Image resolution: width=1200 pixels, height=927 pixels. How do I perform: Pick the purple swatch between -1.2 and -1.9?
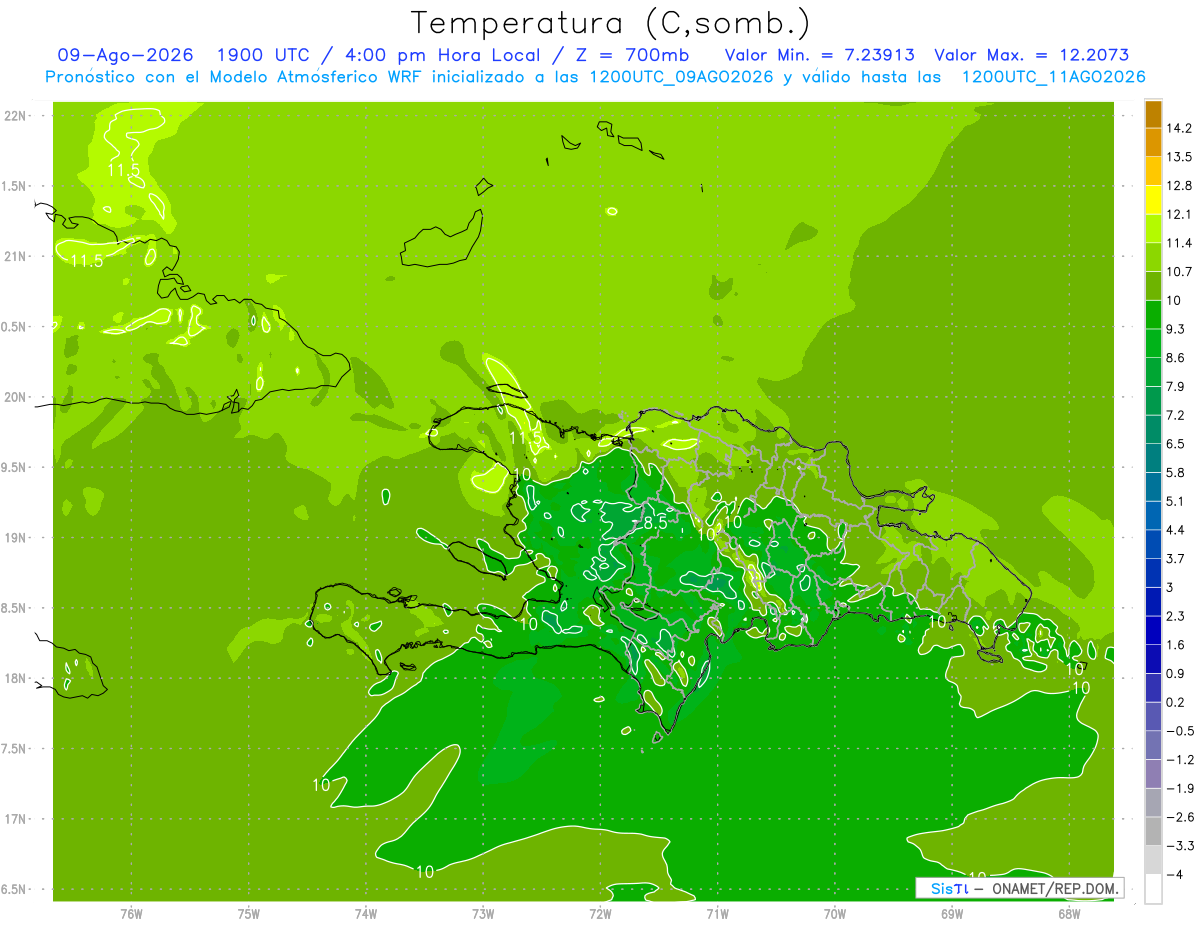(x=1153, y=774)
